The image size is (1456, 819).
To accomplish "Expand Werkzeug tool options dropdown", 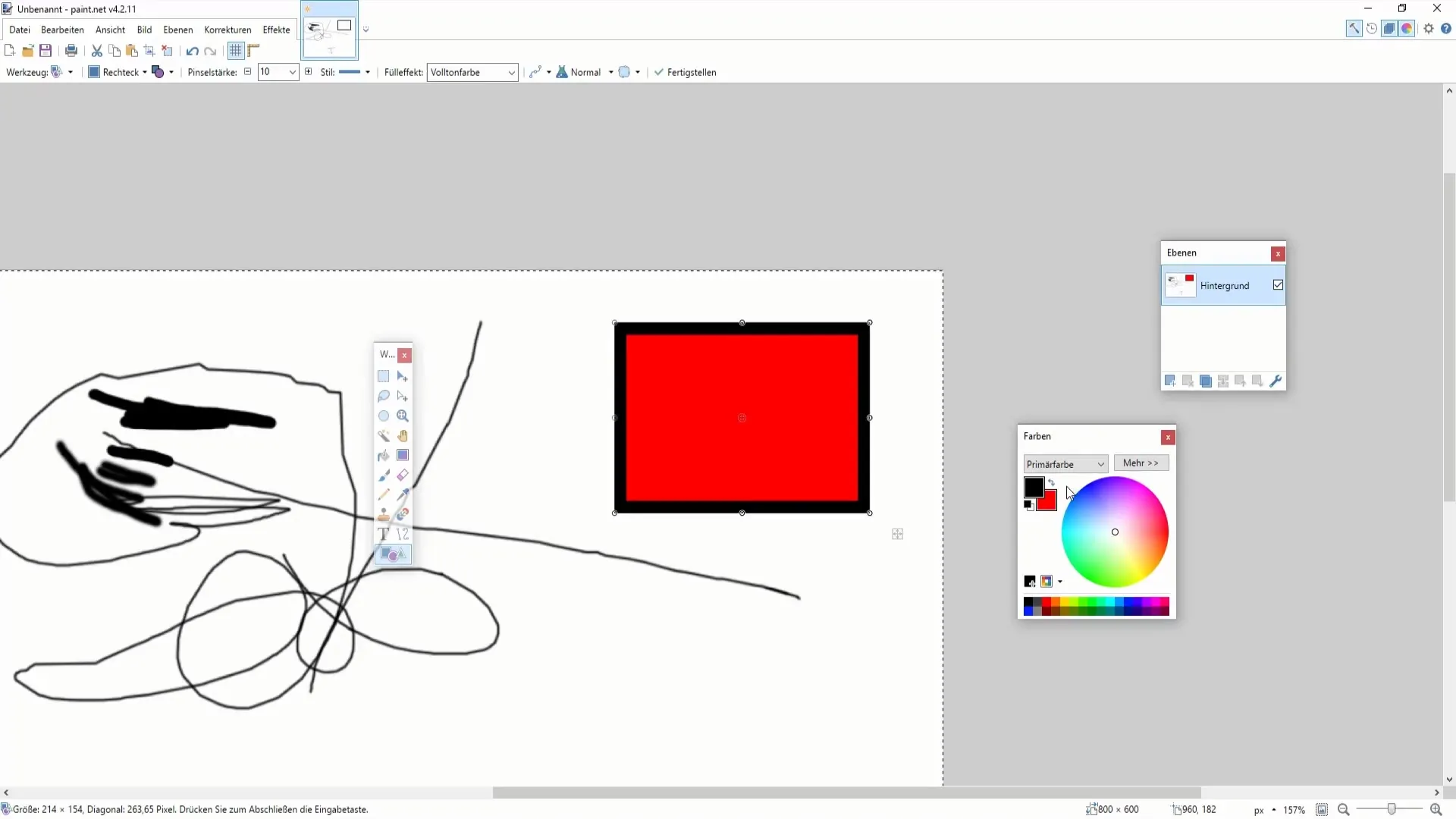I will click(70, 72).
